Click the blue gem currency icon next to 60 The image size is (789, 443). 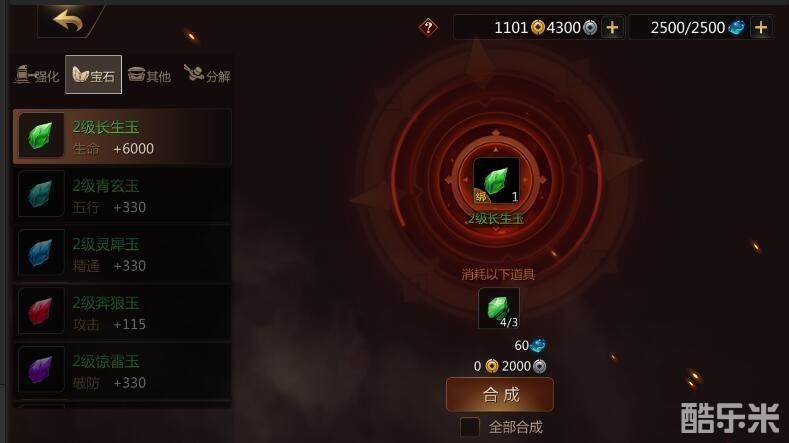(x=537, y=345)
